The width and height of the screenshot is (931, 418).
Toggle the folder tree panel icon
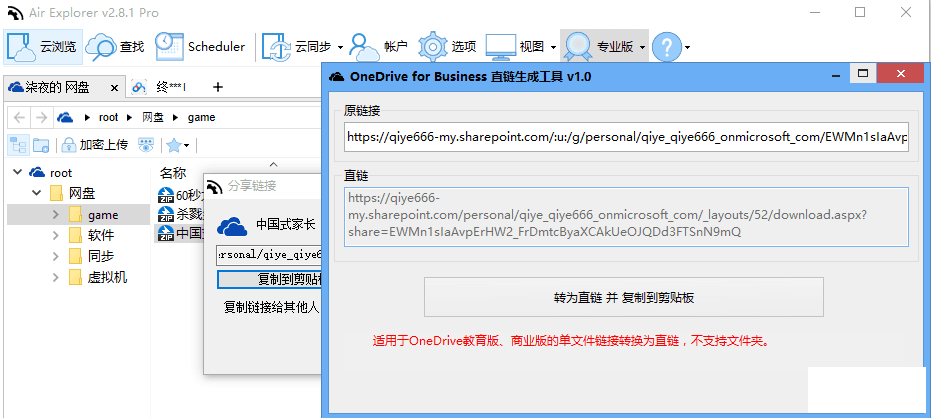pos(18,144)
